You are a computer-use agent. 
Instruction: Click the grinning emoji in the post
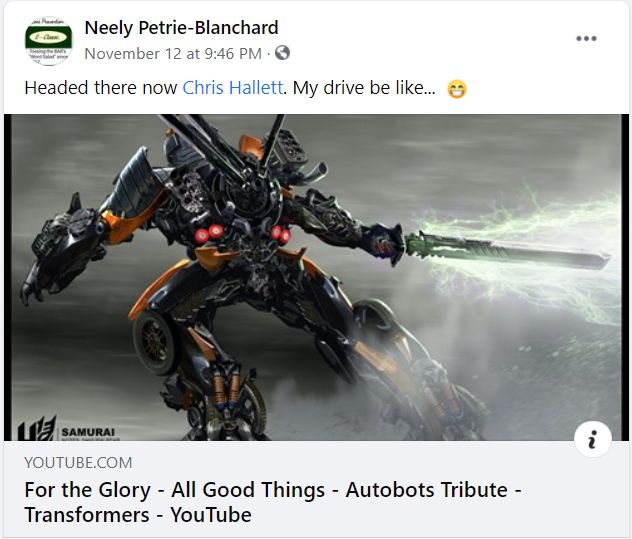[x=457, y=89]
